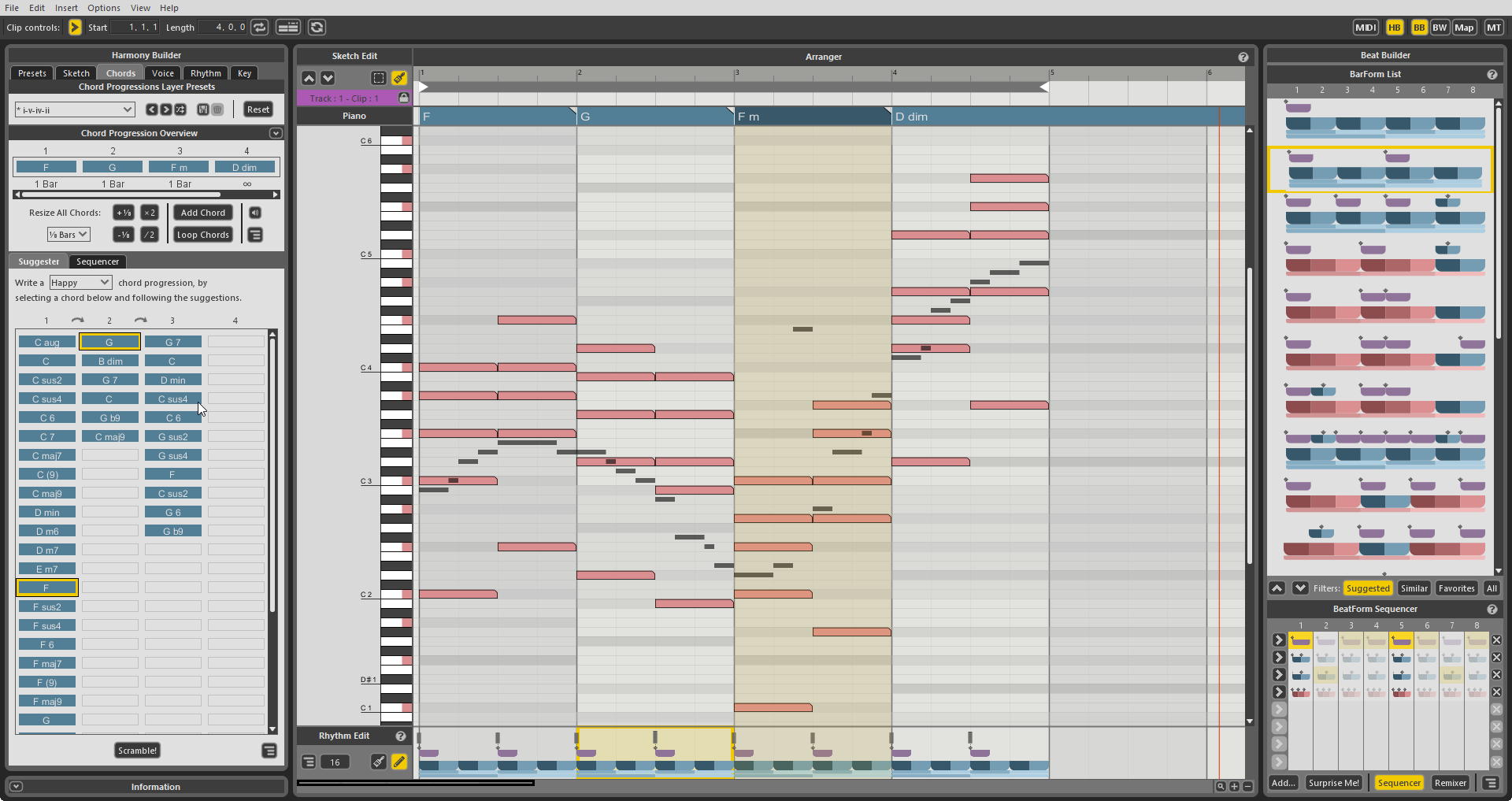Click the refresh icon in Clip controls
1512x801 pixels.
coord(317,28)
